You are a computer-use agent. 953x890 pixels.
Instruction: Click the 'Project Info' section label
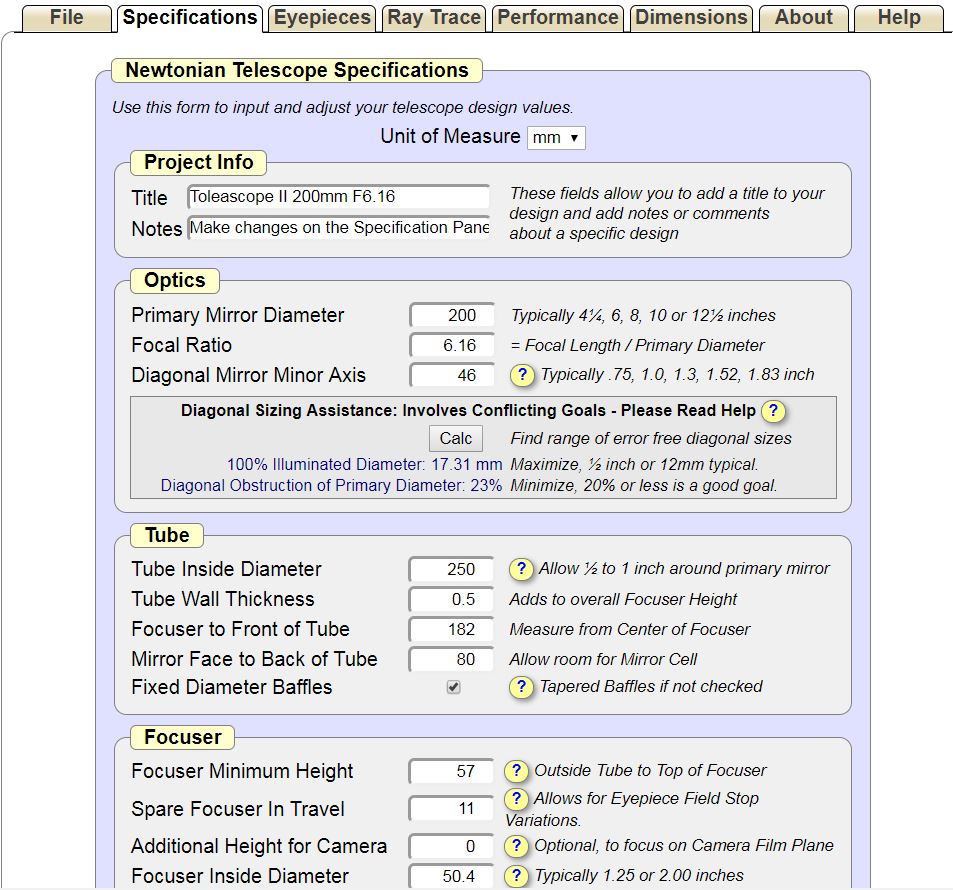[198, 162]
